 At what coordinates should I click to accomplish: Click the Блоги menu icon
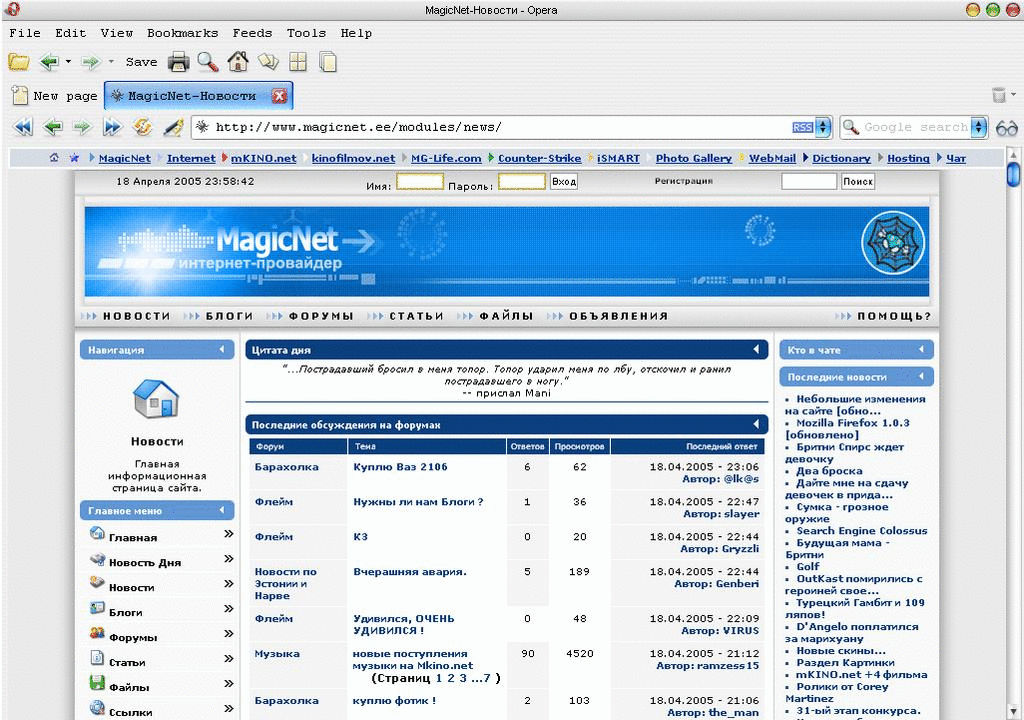coord(97,608)
